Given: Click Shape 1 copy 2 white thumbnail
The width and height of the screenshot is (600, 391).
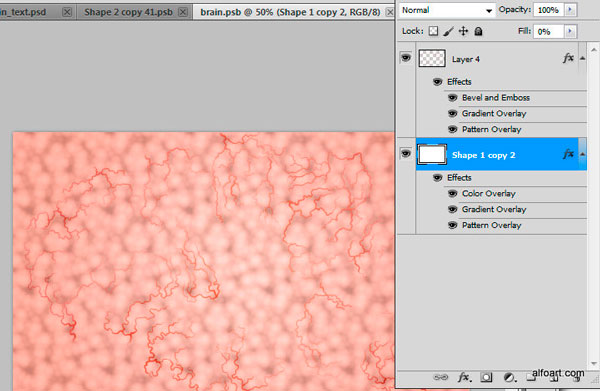Looking at the screenshot, I should pos(432,154).
